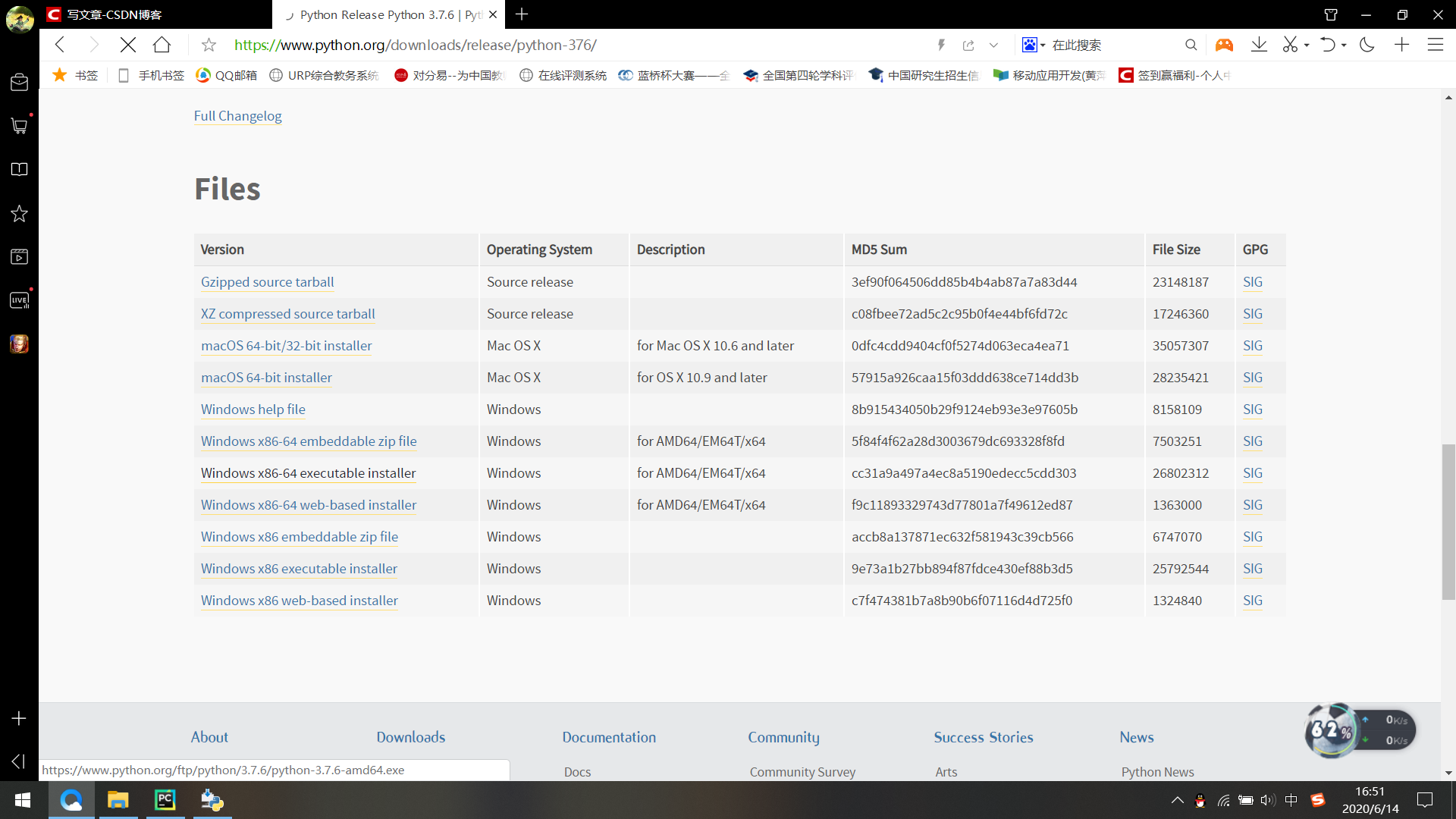Download the XZ compressed source tarball
This screenshot has height=819, width=1456.
click(287, 314)
